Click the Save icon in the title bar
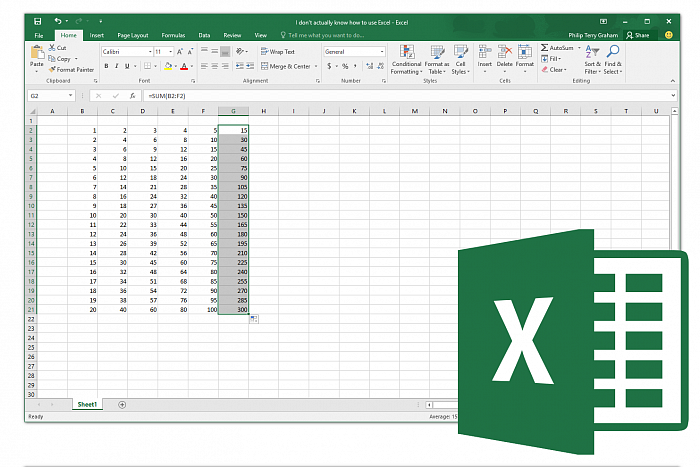Image resolution: width=700 pixels, height=467 pixels. point(37,21)
